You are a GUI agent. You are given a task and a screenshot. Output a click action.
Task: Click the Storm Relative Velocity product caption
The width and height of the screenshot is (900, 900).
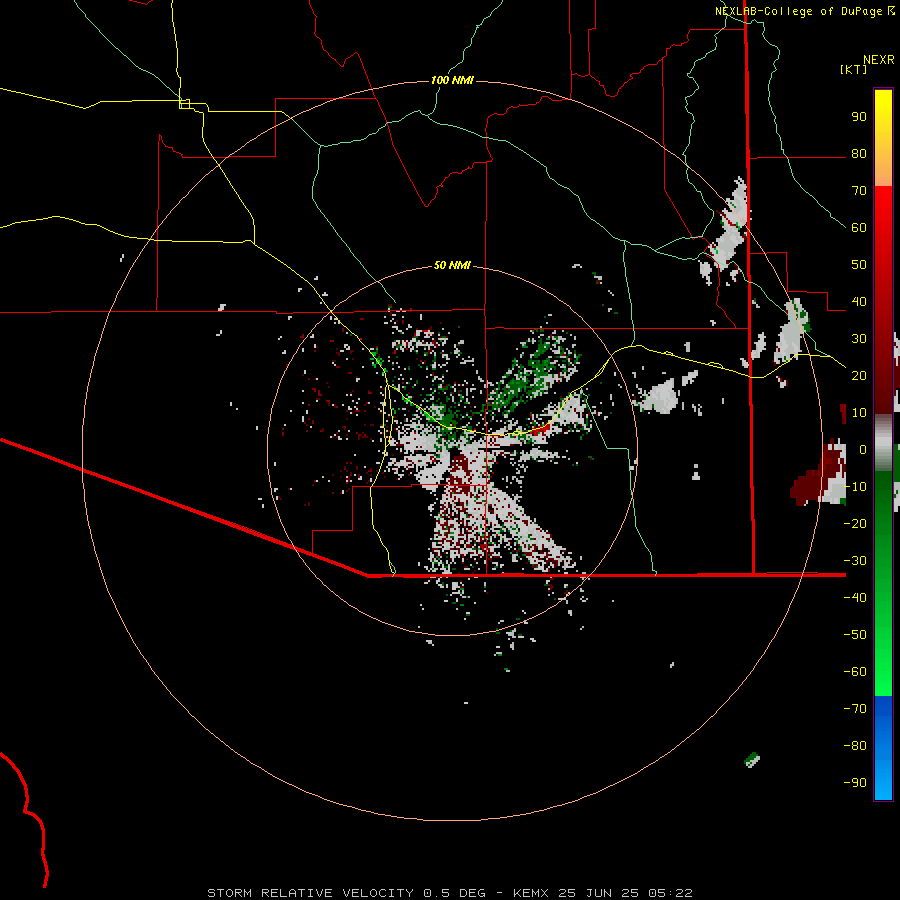tap(449, 893)
